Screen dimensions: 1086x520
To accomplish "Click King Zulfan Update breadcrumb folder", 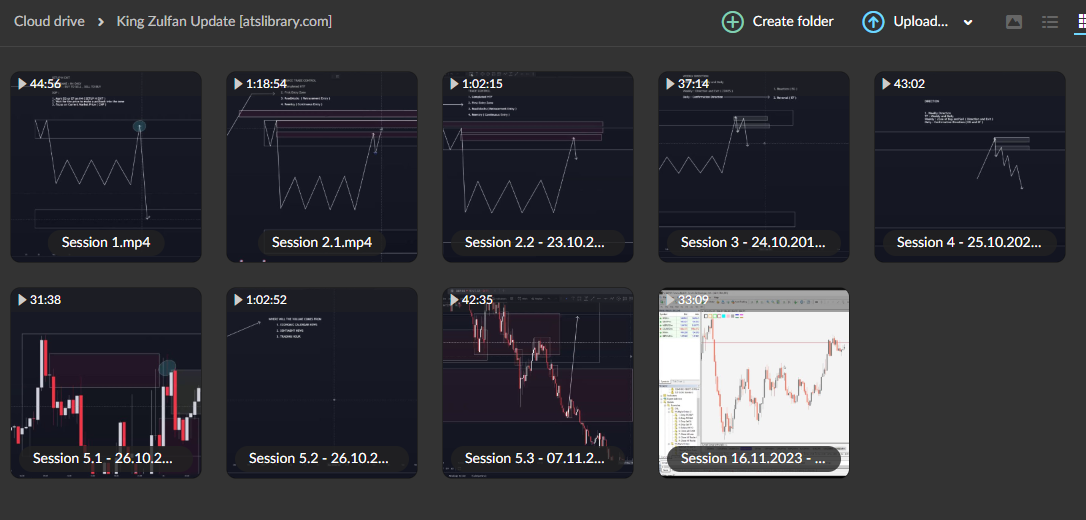I will point(224,21).
